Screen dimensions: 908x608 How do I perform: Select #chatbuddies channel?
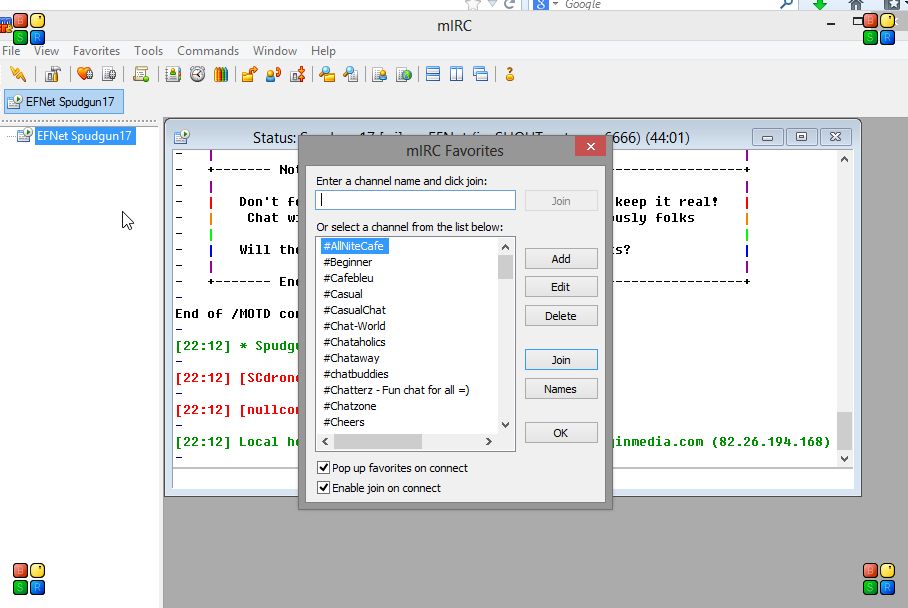pyautogui.click(x=356, y=374)
